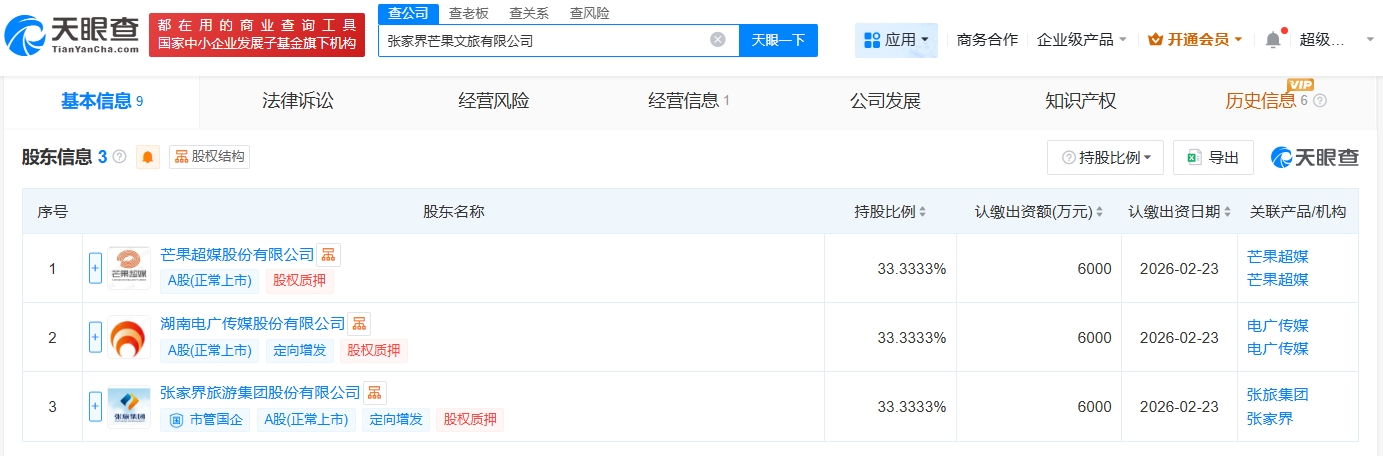
Task: Open equity structure icon beside 张家界旅游集团股份有限公司
Action: pyautogui.click(x=374, y=393)
